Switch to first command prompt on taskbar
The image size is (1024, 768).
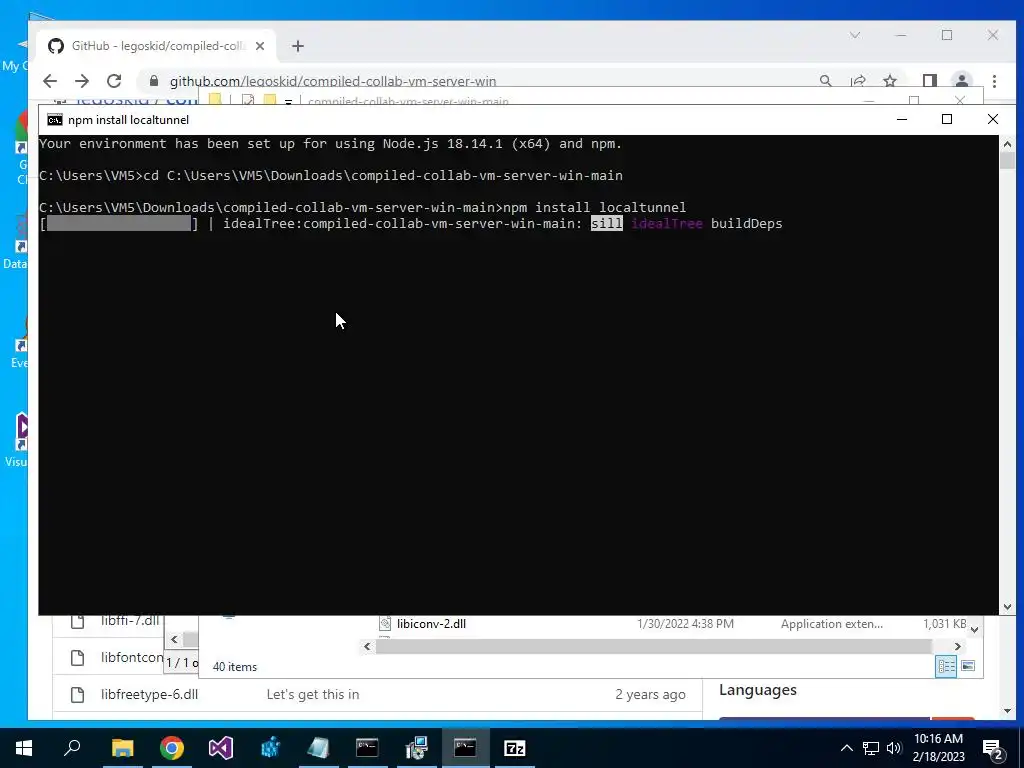click(367, 748)
